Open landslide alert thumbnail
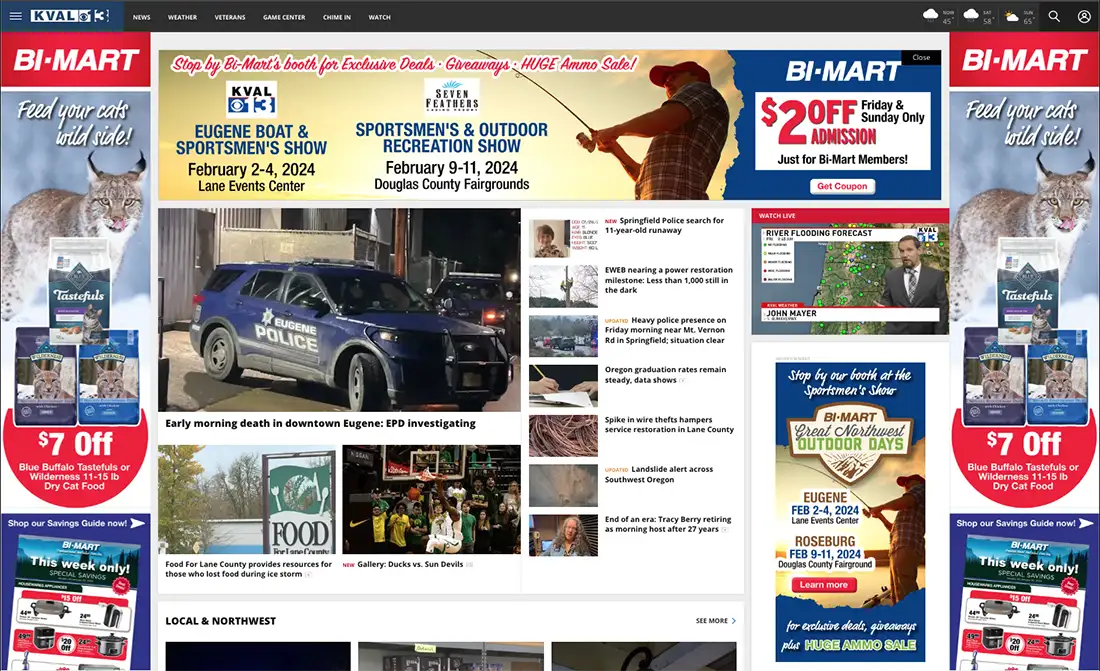The image size is (1100, 671). point(563,486)
